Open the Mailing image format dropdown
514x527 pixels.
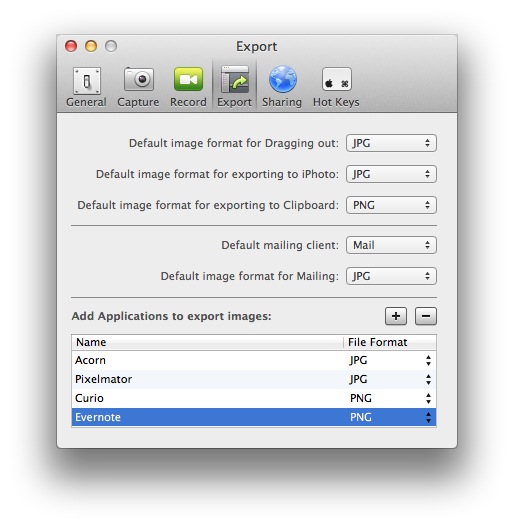click(x=391, y=276)
